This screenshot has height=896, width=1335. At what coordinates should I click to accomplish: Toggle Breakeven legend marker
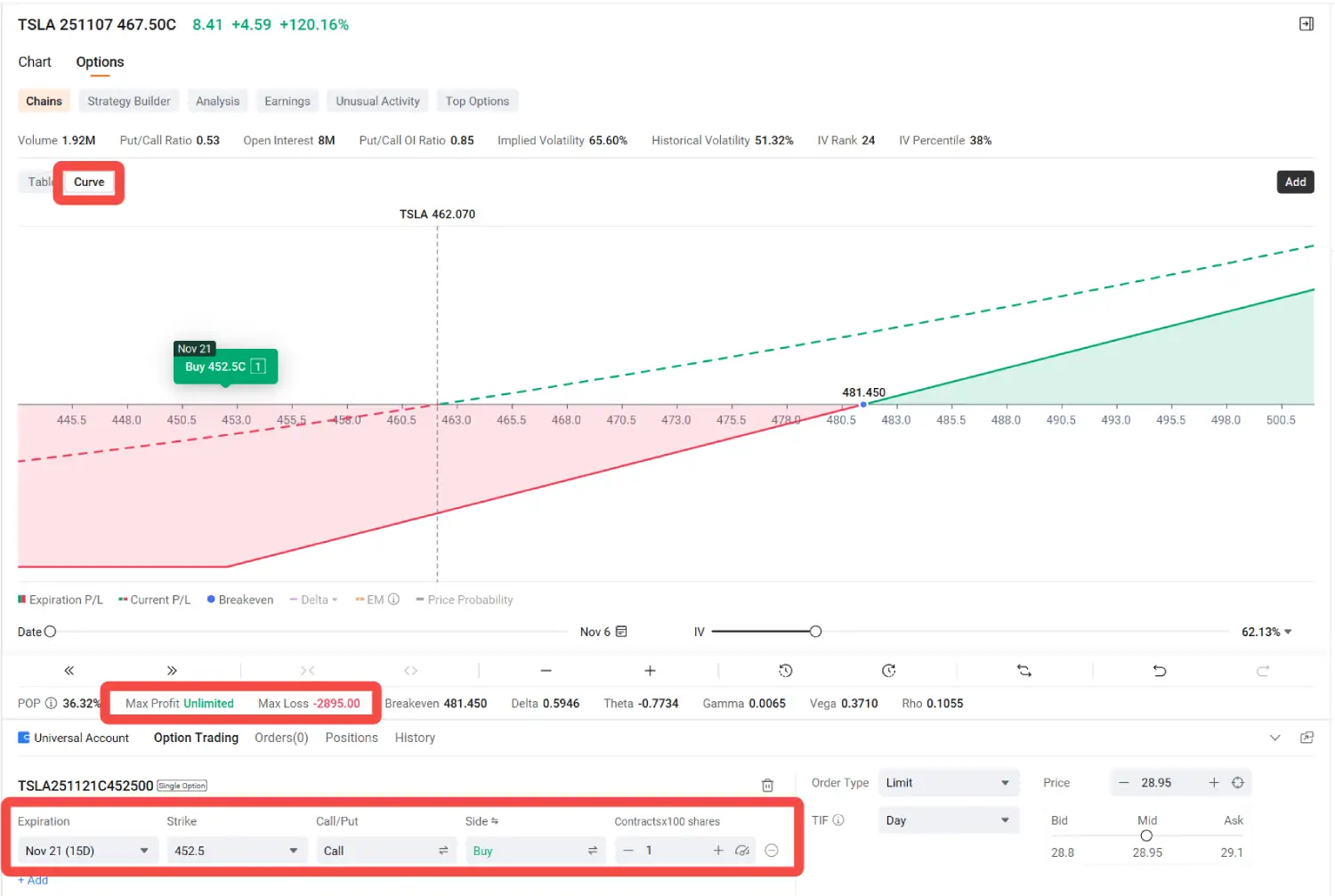240,600
